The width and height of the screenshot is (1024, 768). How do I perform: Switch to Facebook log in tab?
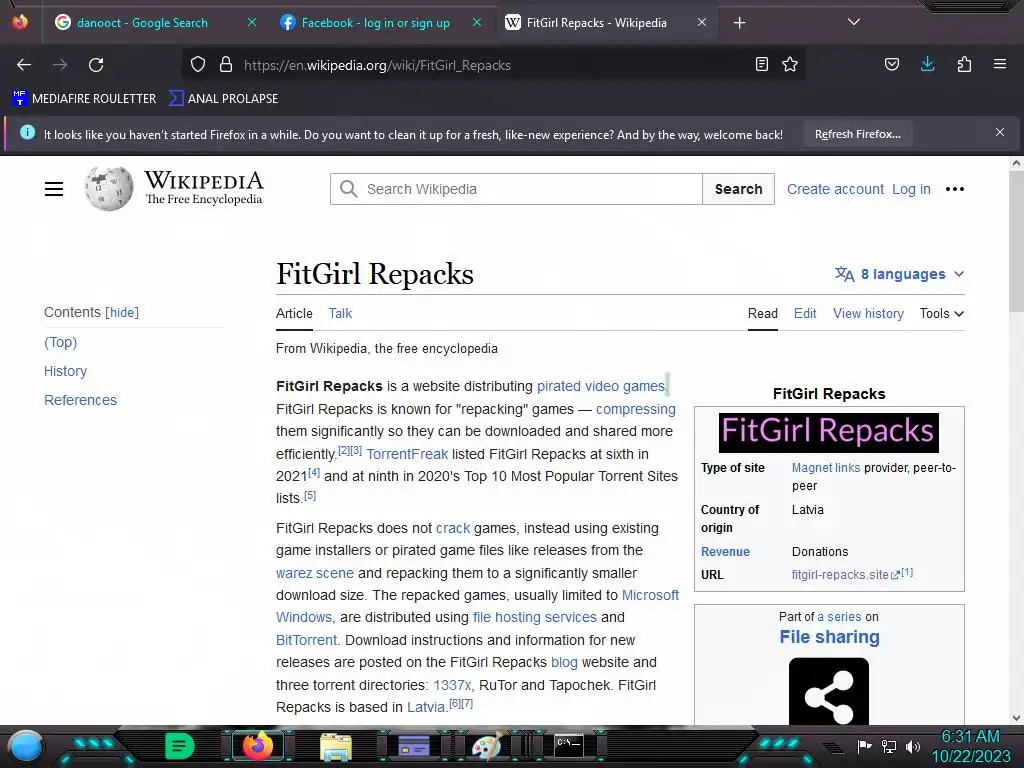pyautogui.click(x=376, y=23)
